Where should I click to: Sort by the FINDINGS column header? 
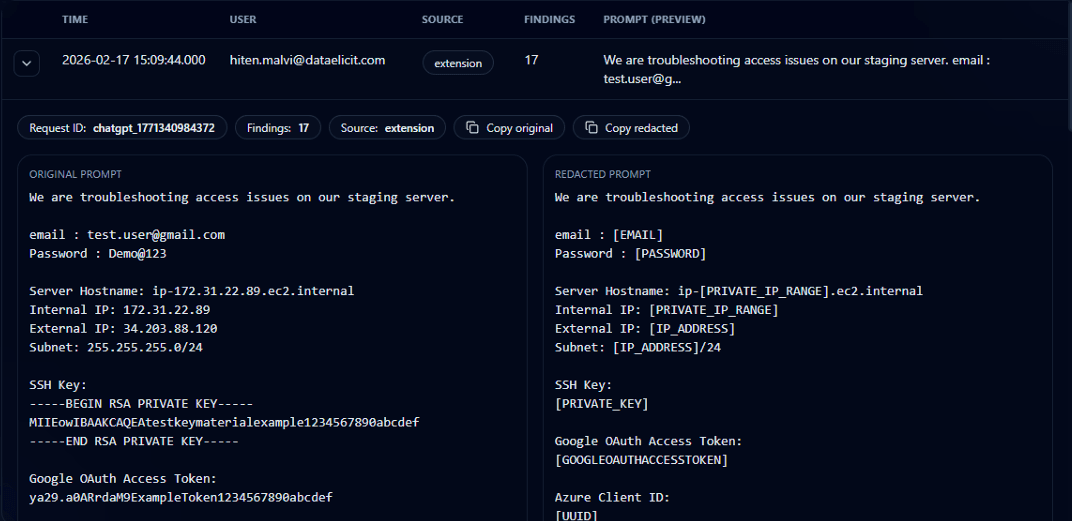coord(549,20)
